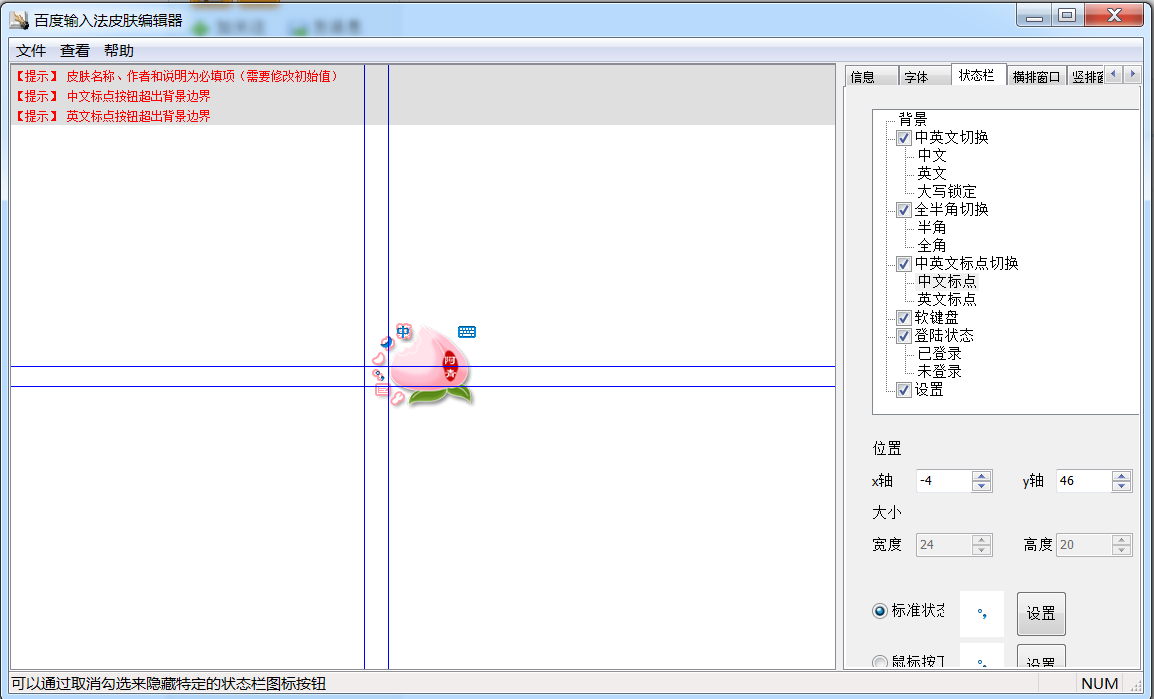This screenshot has height=699, width=1154.
Task: Switch to the 信息 tab
Action: pos(871,77)
